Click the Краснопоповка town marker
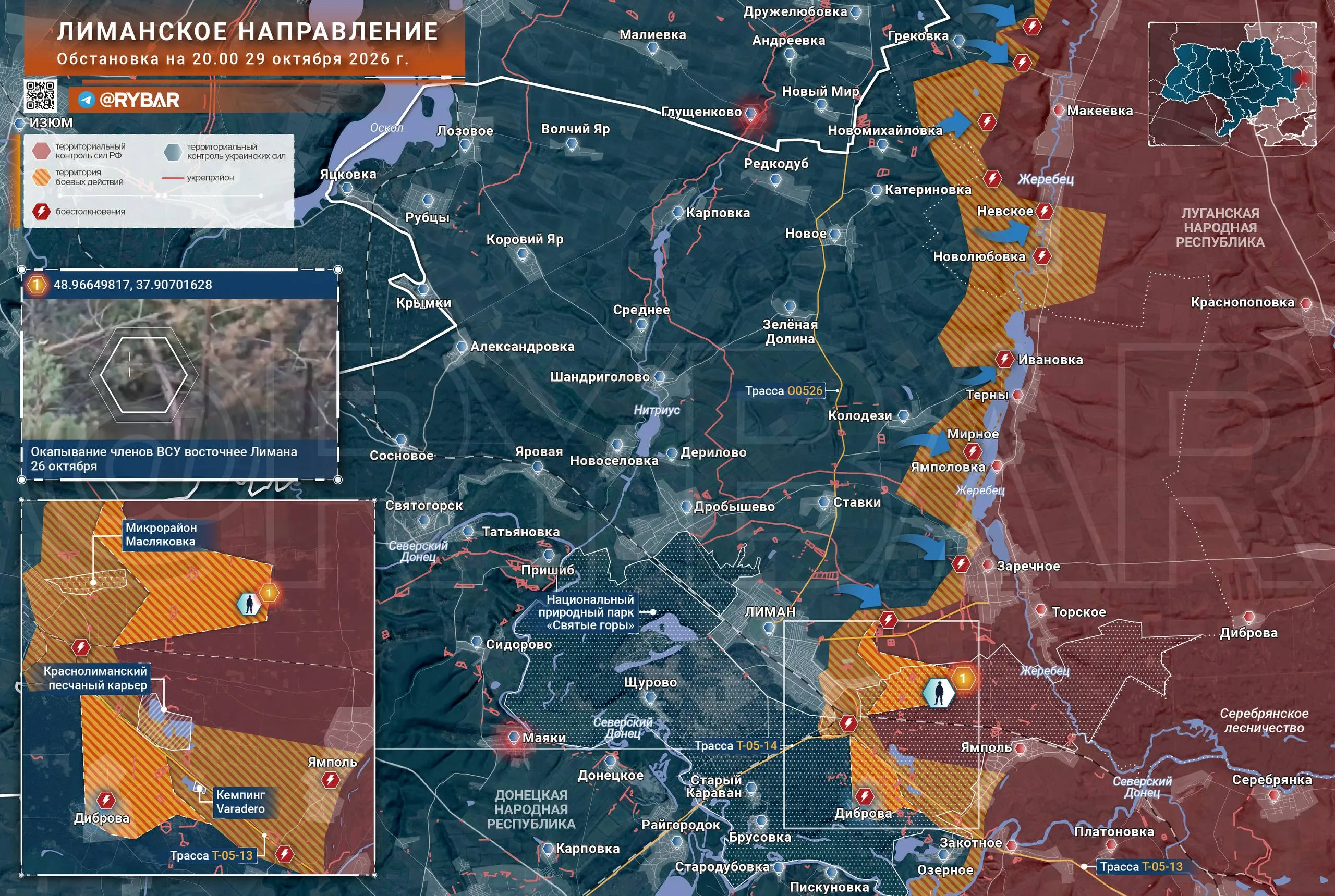 (1306, 303)
